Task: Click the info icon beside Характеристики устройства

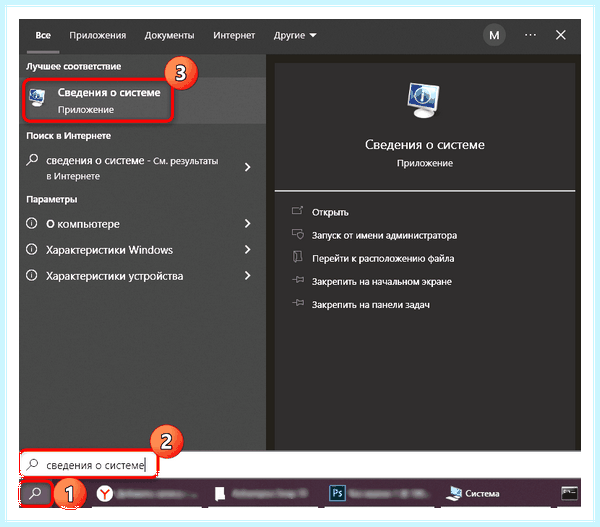Action: (32, 276)
